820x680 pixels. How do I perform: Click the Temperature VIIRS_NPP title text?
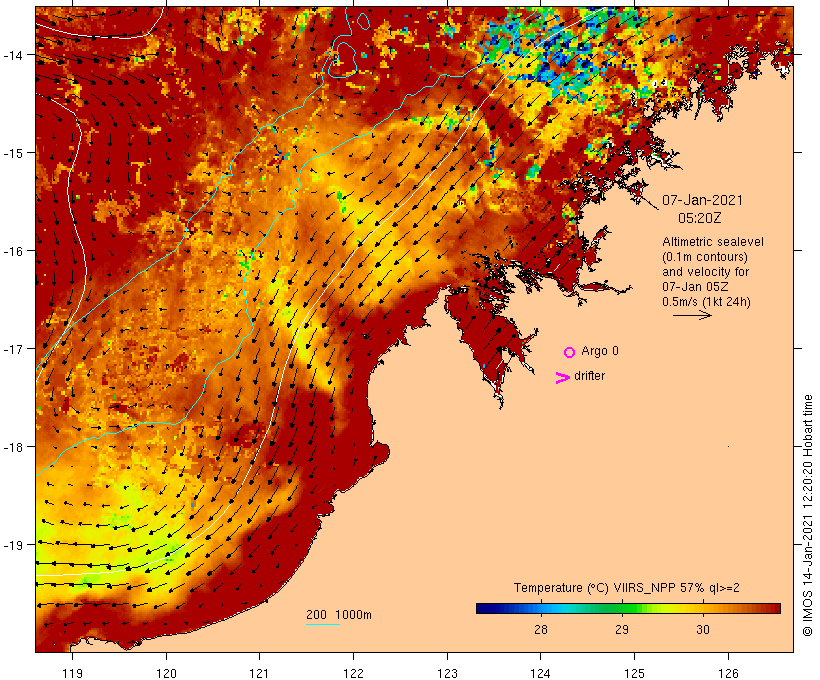[x=627, y=588]
